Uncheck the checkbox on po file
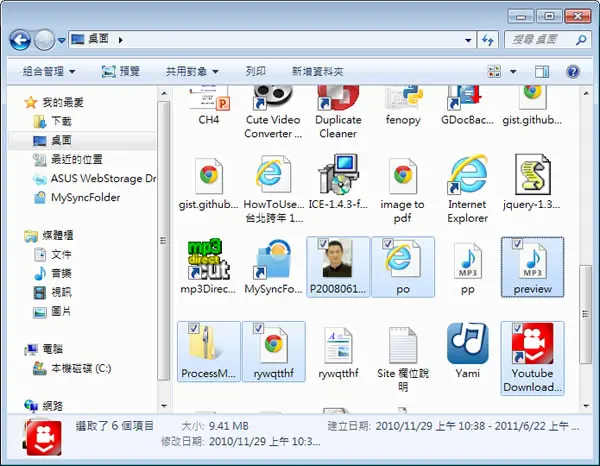Viewport: 600px width, 466px height. click(388, 244)
